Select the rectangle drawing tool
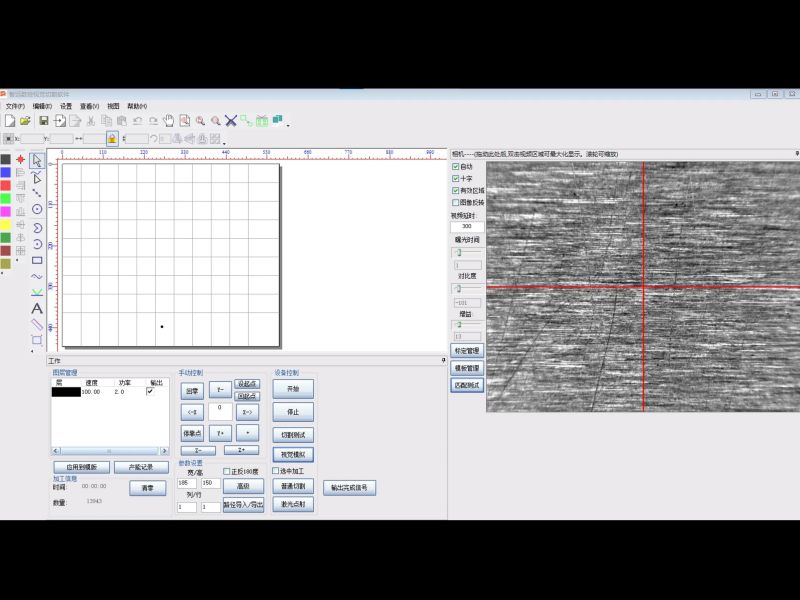This screenshot has width=800, height=600. [37, 260]
